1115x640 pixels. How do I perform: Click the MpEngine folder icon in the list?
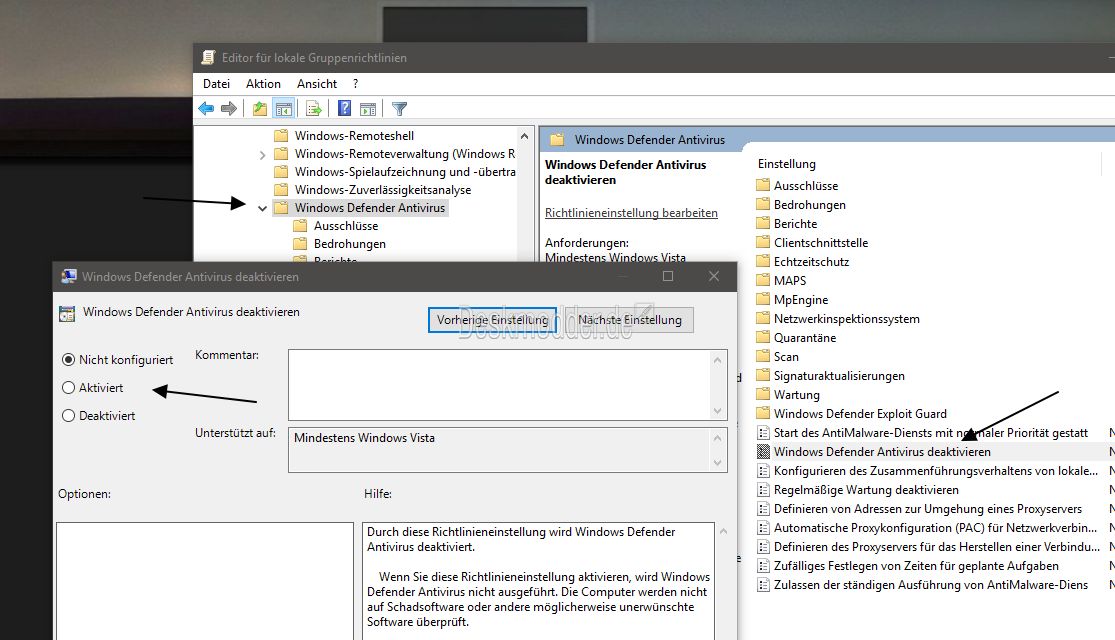click(x=763, y=299)
